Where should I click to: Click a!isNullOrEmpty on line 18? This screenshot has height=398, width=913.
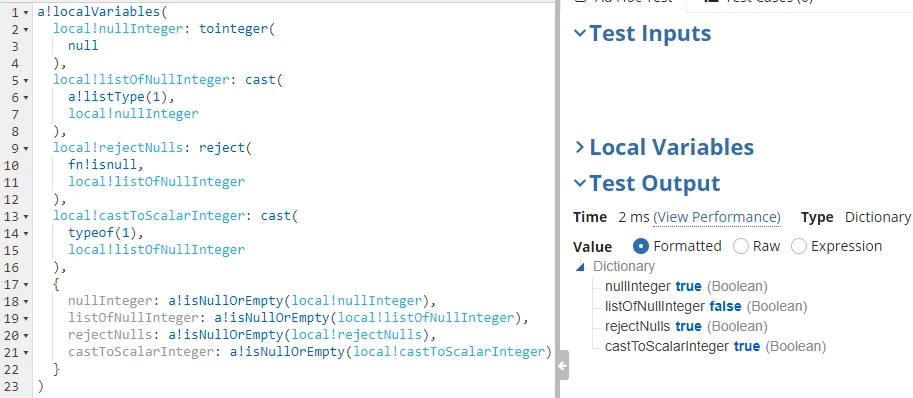pyautogui.click(x=225, y=301)
